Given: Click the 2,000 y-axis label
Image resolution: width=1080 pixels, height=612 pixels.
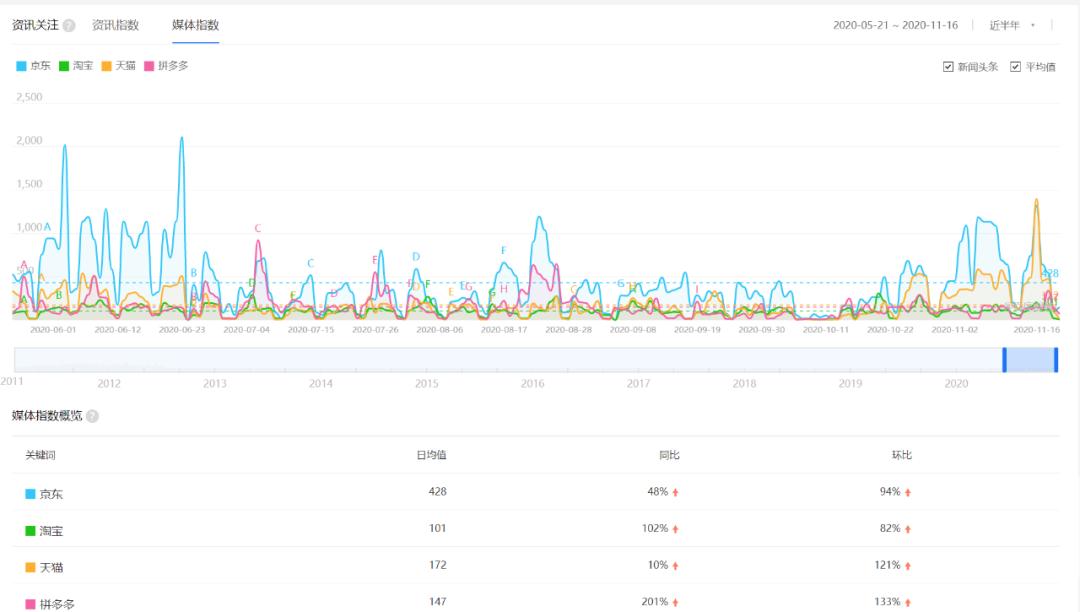Looking at the screenshot, I should click(29, 140).
